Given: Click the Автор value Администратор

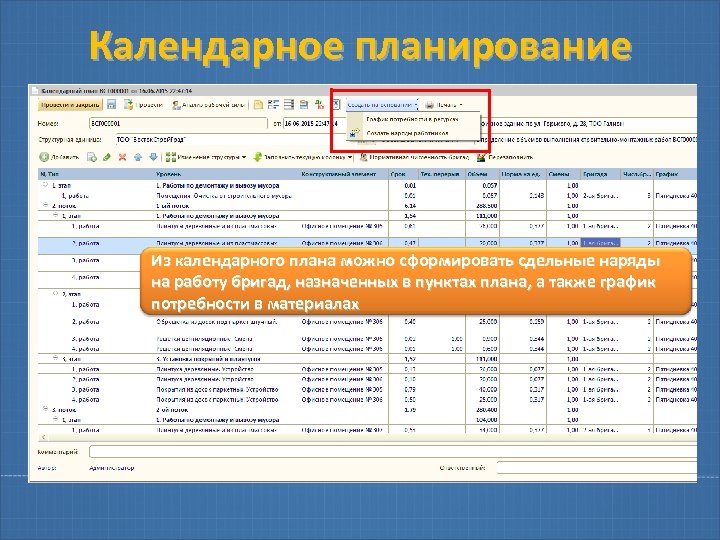Looking at the screenshot, I should (112, 468).
